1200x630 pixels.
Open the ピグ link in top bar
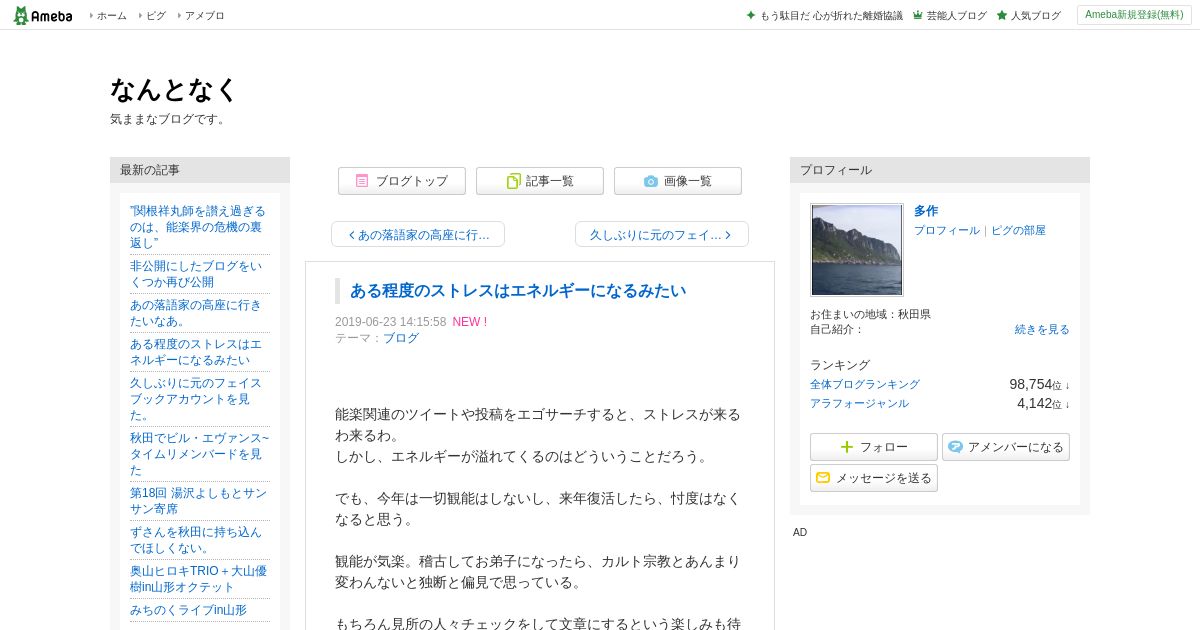(156, 16)
